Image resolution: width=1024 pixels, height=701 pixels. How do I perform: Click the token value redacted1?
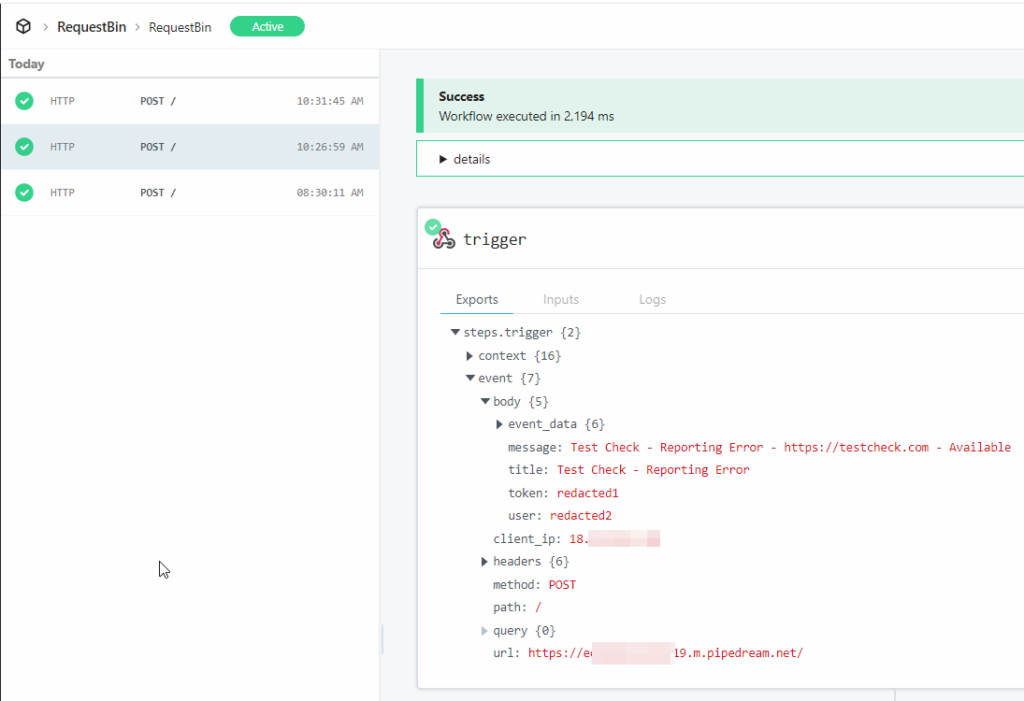pos(587,493)
